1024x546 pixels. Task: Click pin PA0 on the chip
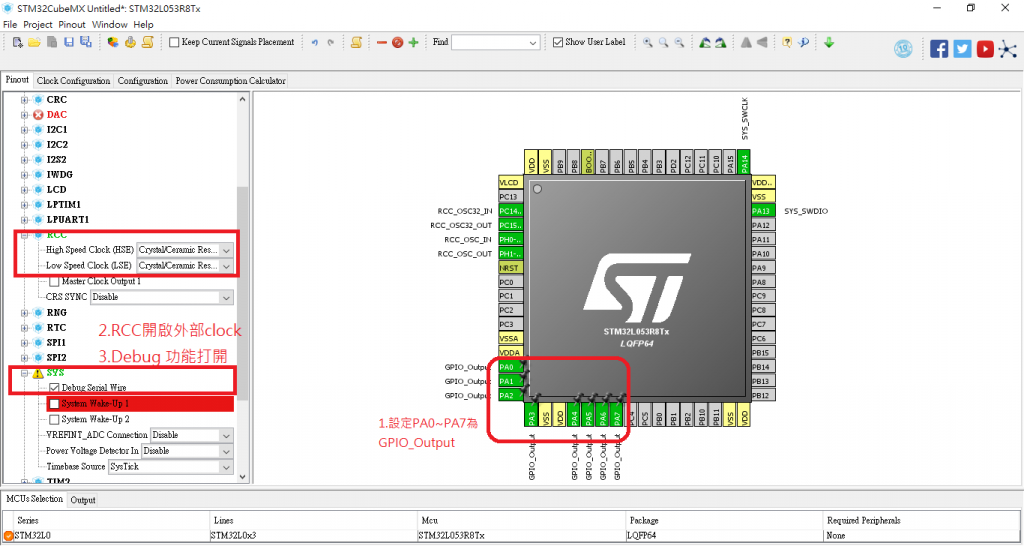pos(510,367)
